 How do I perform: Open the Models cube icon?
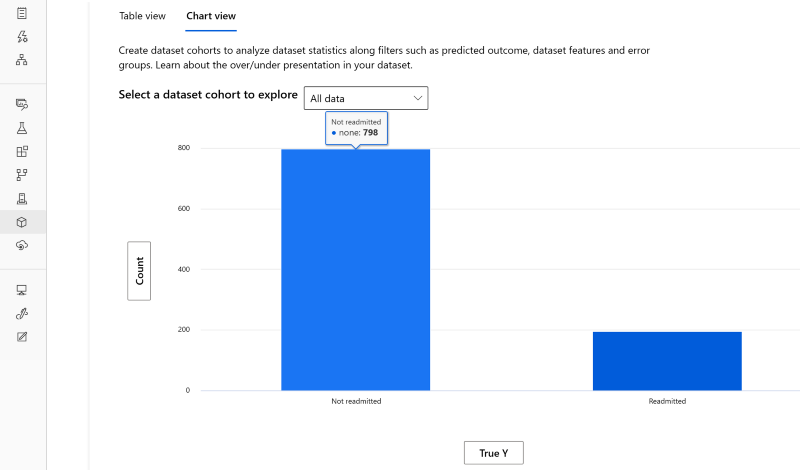click(x=21, y=222)
